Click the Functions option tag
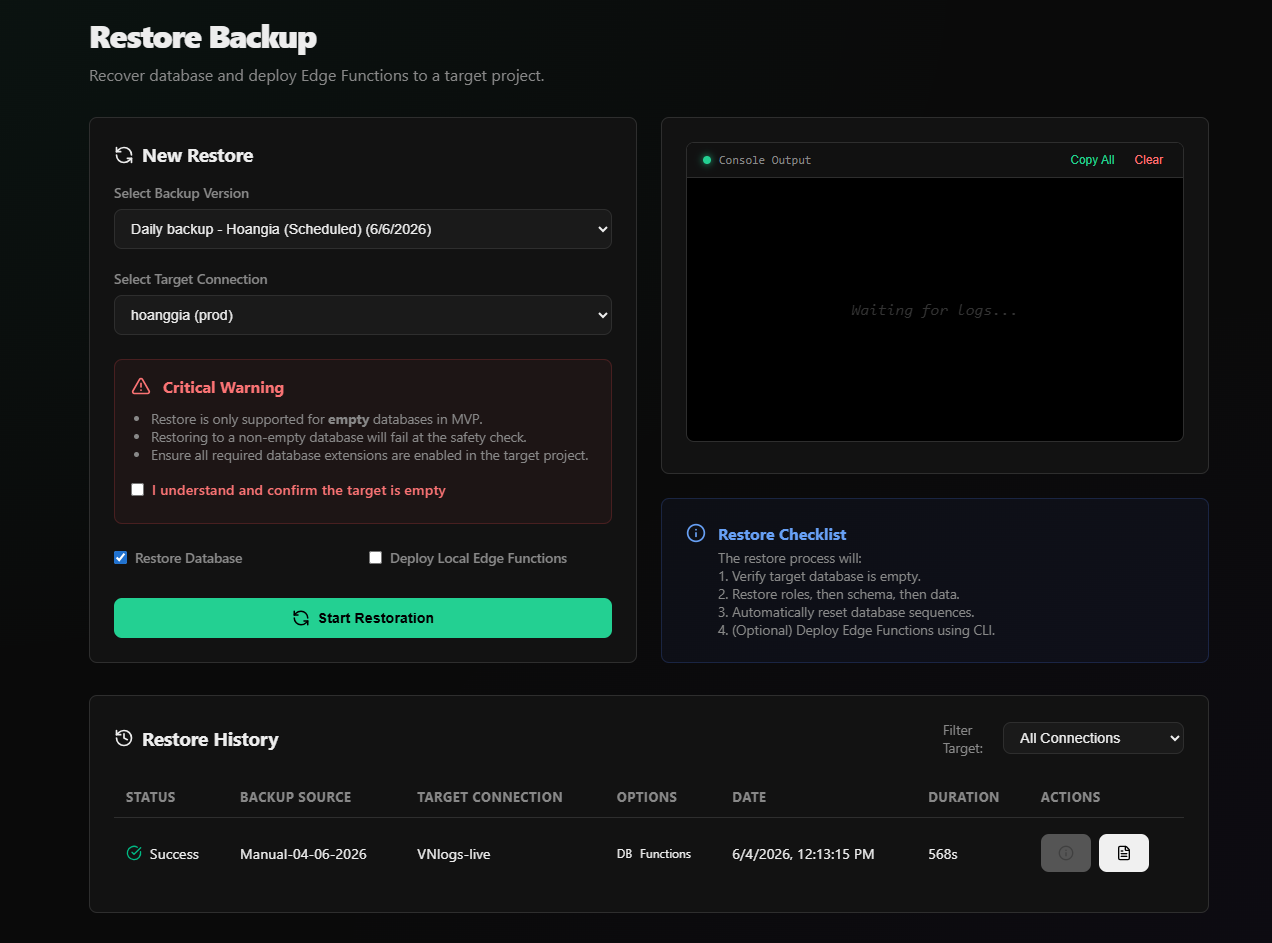 pos(665,854)
